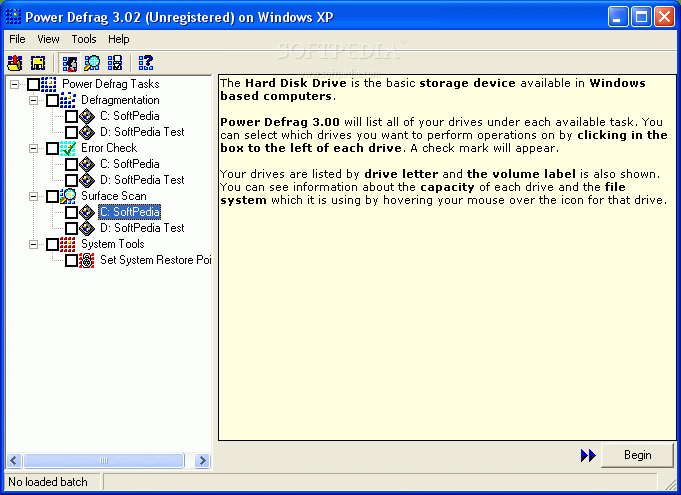Click drive icon for D: under Defragmentation
Image resolution: width=681 pixels, height=495 pixels.
pos(87,132)
